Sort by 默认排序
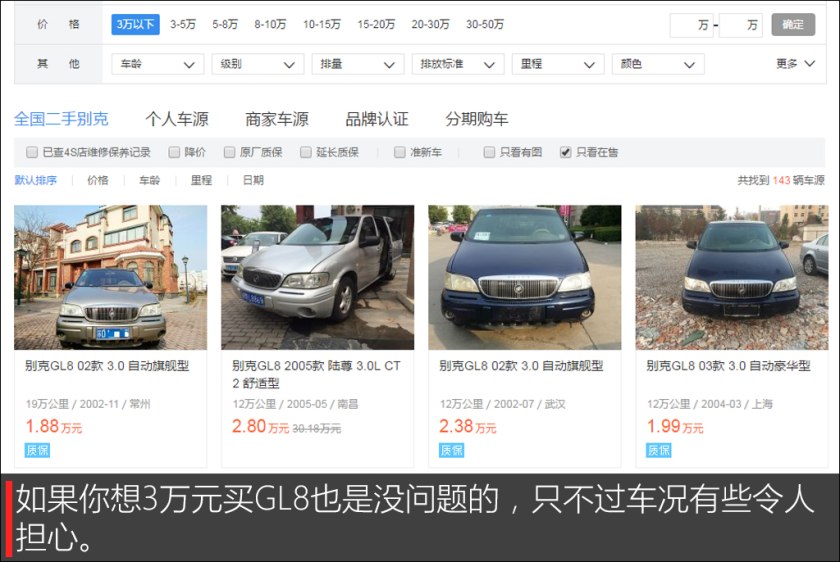The image size is (840, 562). tap(35, 181)
